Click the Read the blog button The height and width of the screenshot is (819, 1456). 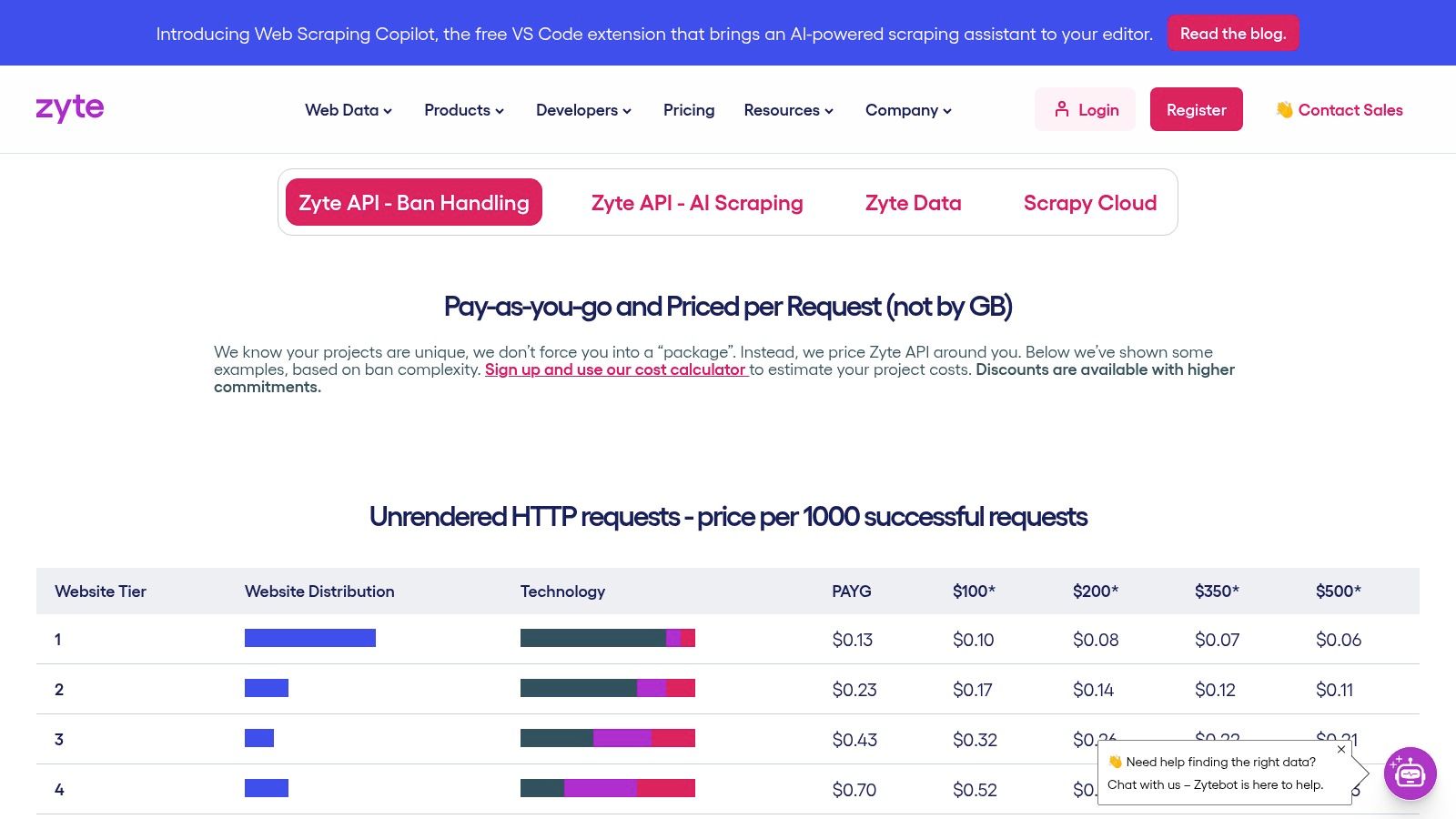click(1233, 33)
